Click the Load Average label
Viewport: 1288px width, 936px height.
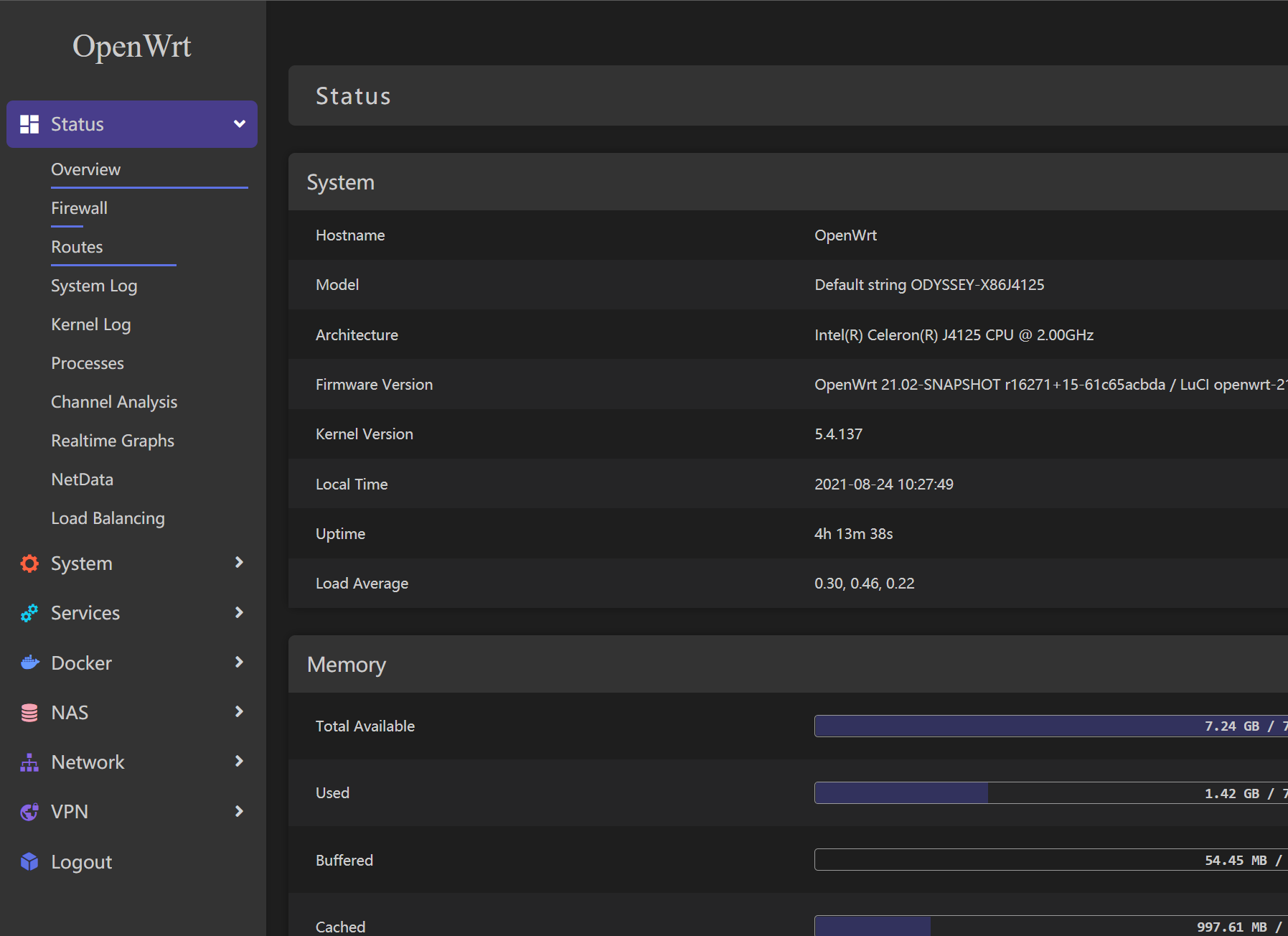point(362,584)
